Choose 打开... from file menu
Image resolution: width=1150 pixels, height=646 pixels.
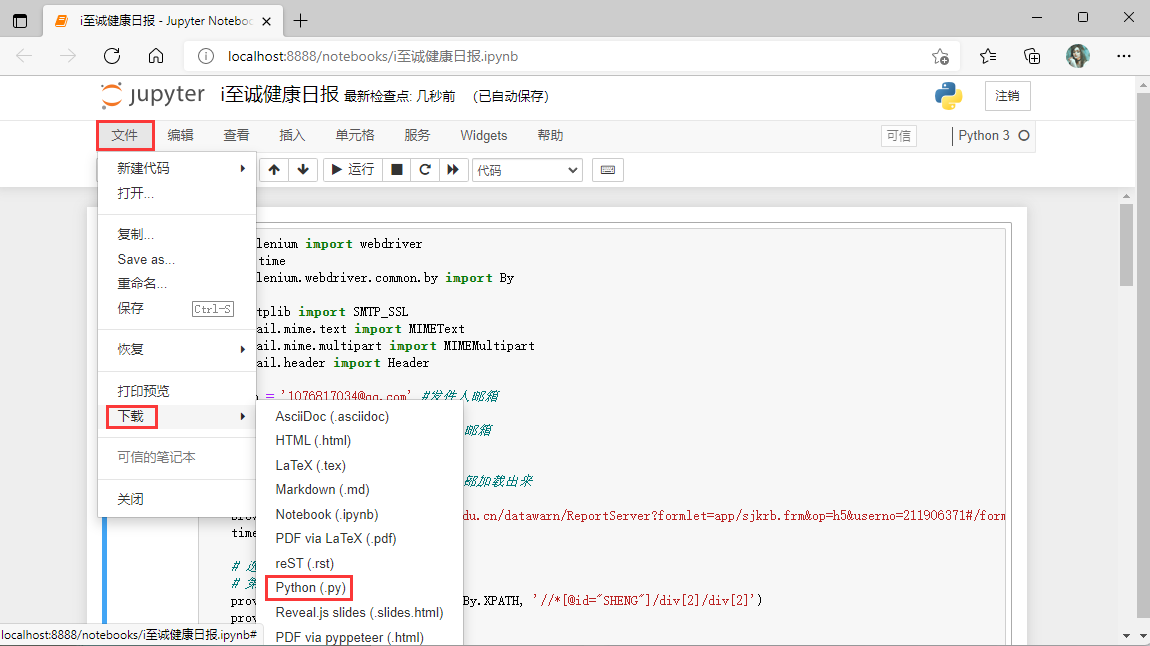177,193
